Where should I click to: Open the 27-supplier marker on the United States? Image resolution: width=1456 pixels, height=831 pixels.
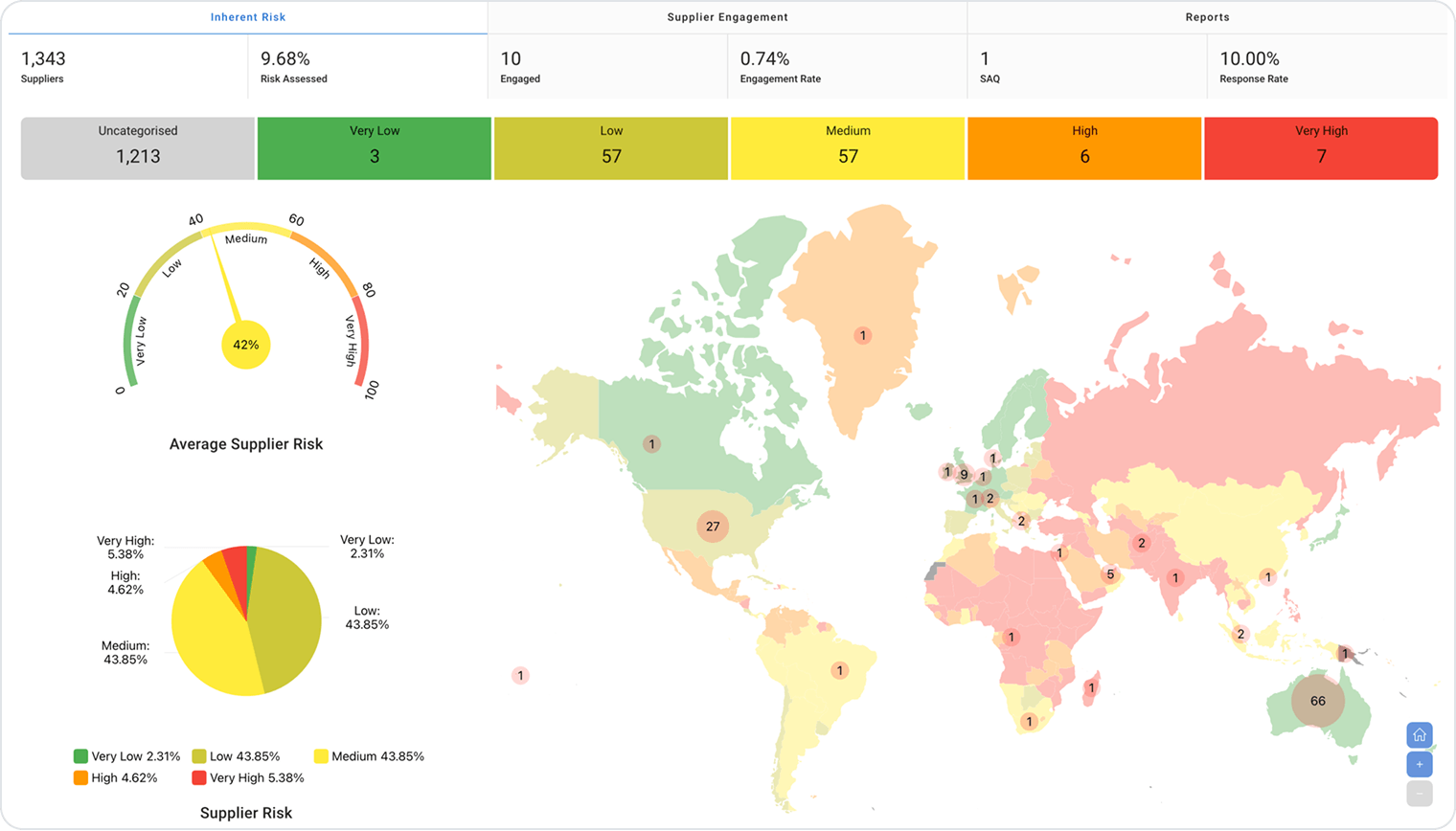tap(712, 527)
